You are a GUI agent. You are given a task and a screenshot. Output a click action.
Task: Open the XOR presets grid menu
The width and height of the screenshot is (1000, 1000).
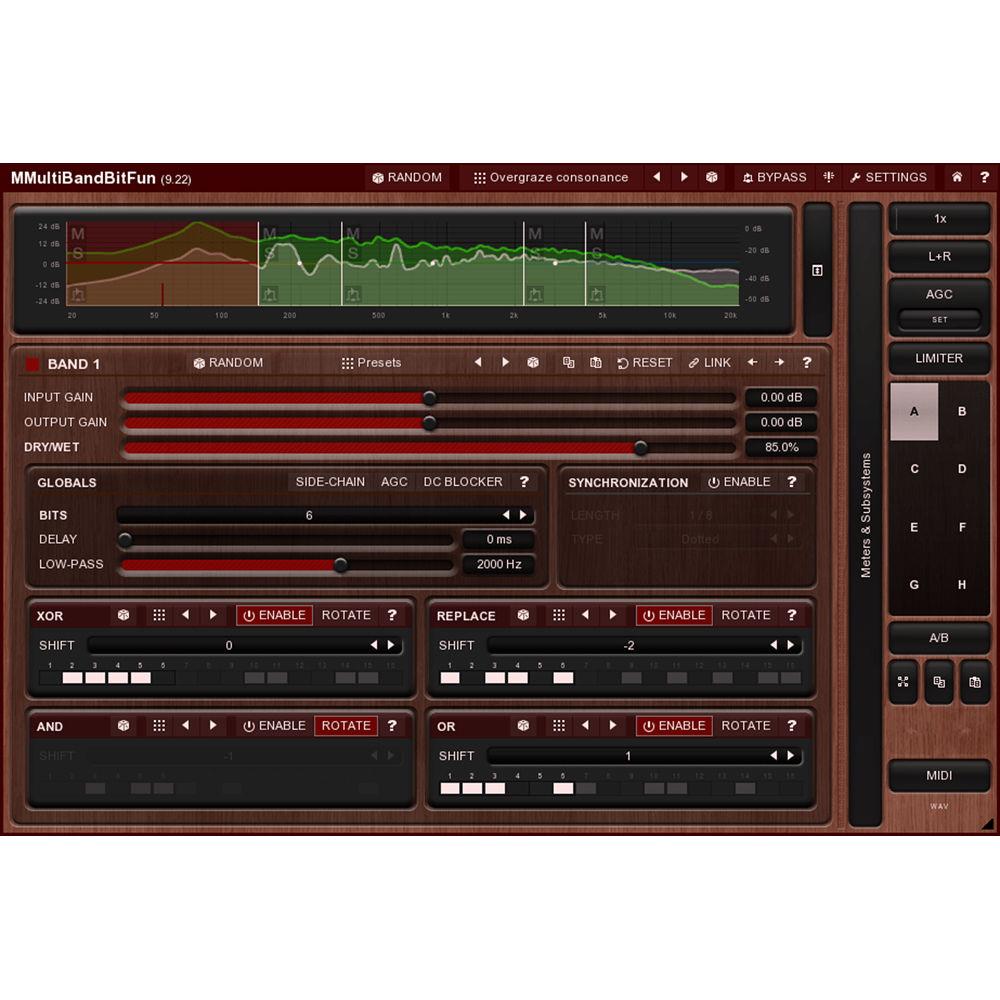click(x=159, y=615)
